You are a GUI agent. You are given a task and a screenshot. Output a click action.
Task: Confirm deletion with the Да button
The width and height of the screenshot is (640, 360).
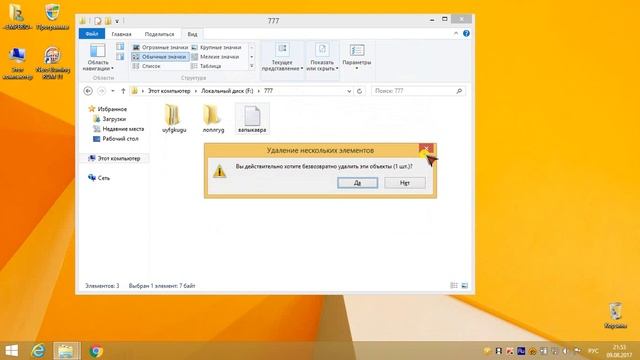358,183
